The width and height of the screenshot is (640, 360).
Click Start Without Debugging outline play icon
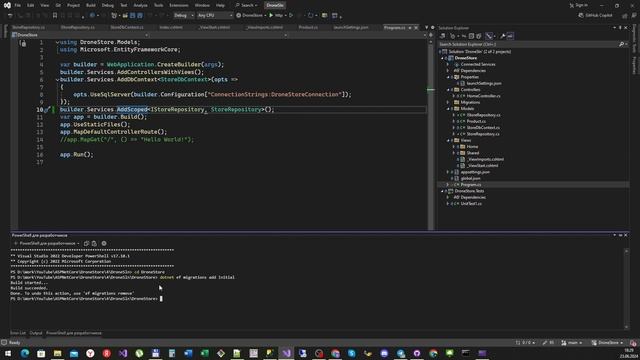pyautogui.click(x=291, y=16)
